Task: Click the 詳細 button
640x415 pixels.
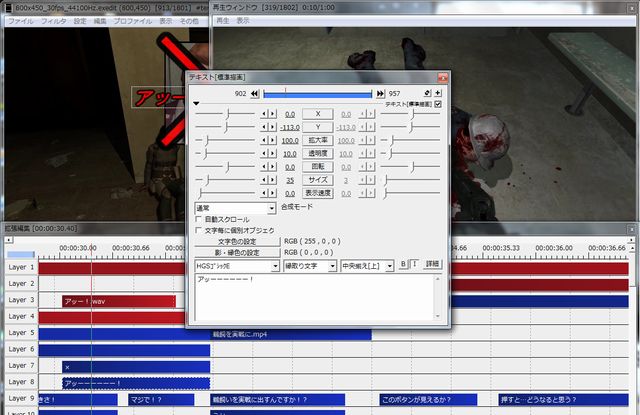Action: (x=432, y=264)
